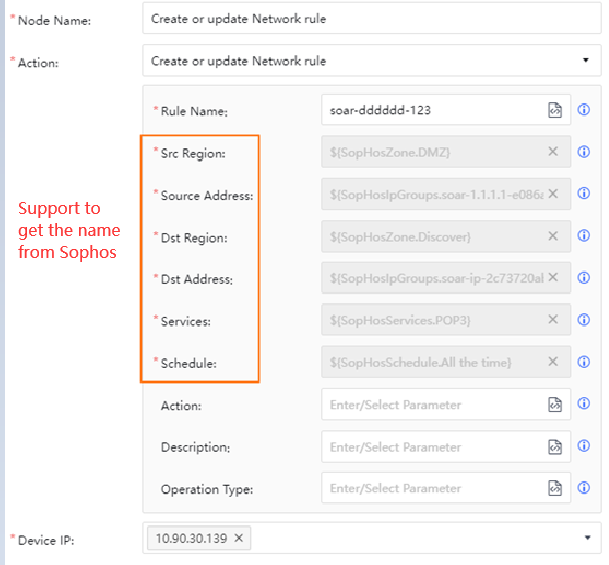This screenshot has width=609, height=565.
Task: Clear the Schedule value
Action: point(553,362)
